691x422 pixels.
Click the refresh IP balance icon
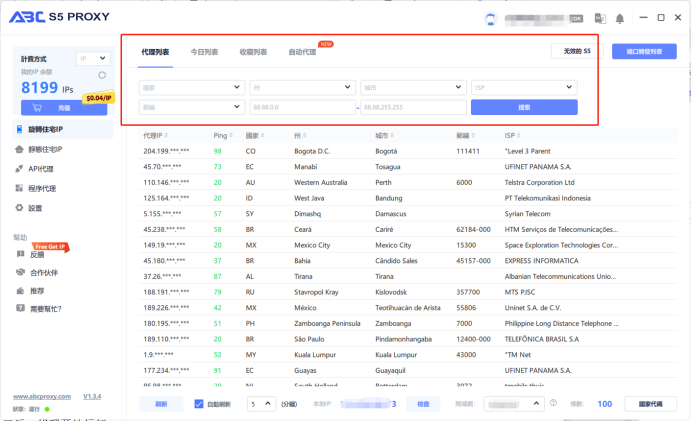point(102,75)
